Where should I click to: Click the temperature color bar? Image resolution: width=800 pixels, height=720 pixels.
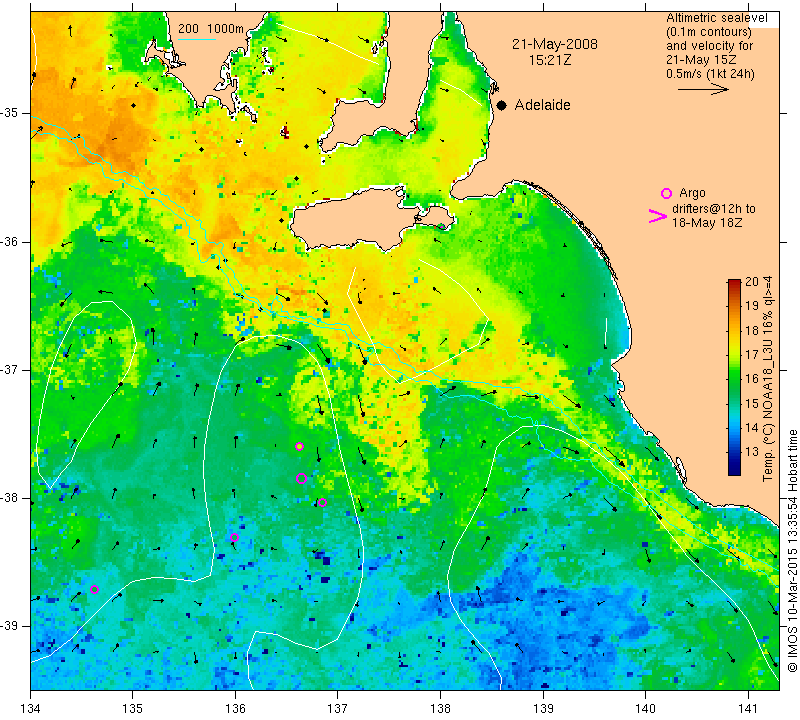pyautogui.click(x=734, y=377)
